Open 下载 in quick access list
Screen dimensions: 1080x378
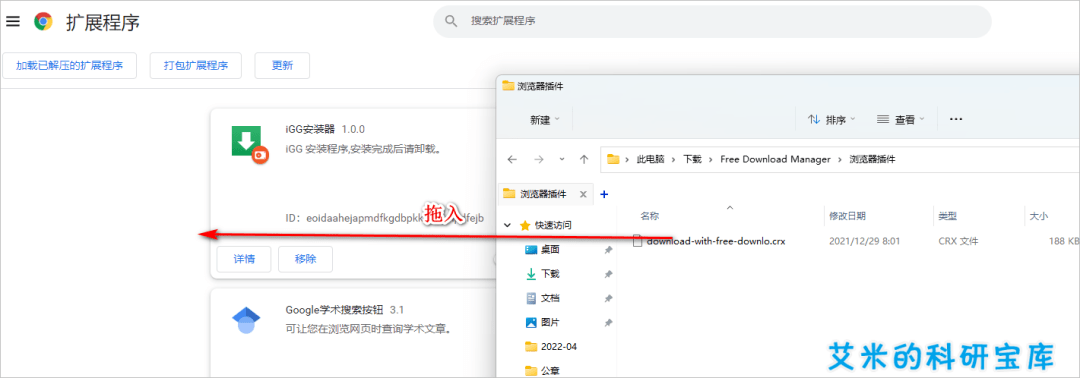pyautogui.click(x=550, y=274)
